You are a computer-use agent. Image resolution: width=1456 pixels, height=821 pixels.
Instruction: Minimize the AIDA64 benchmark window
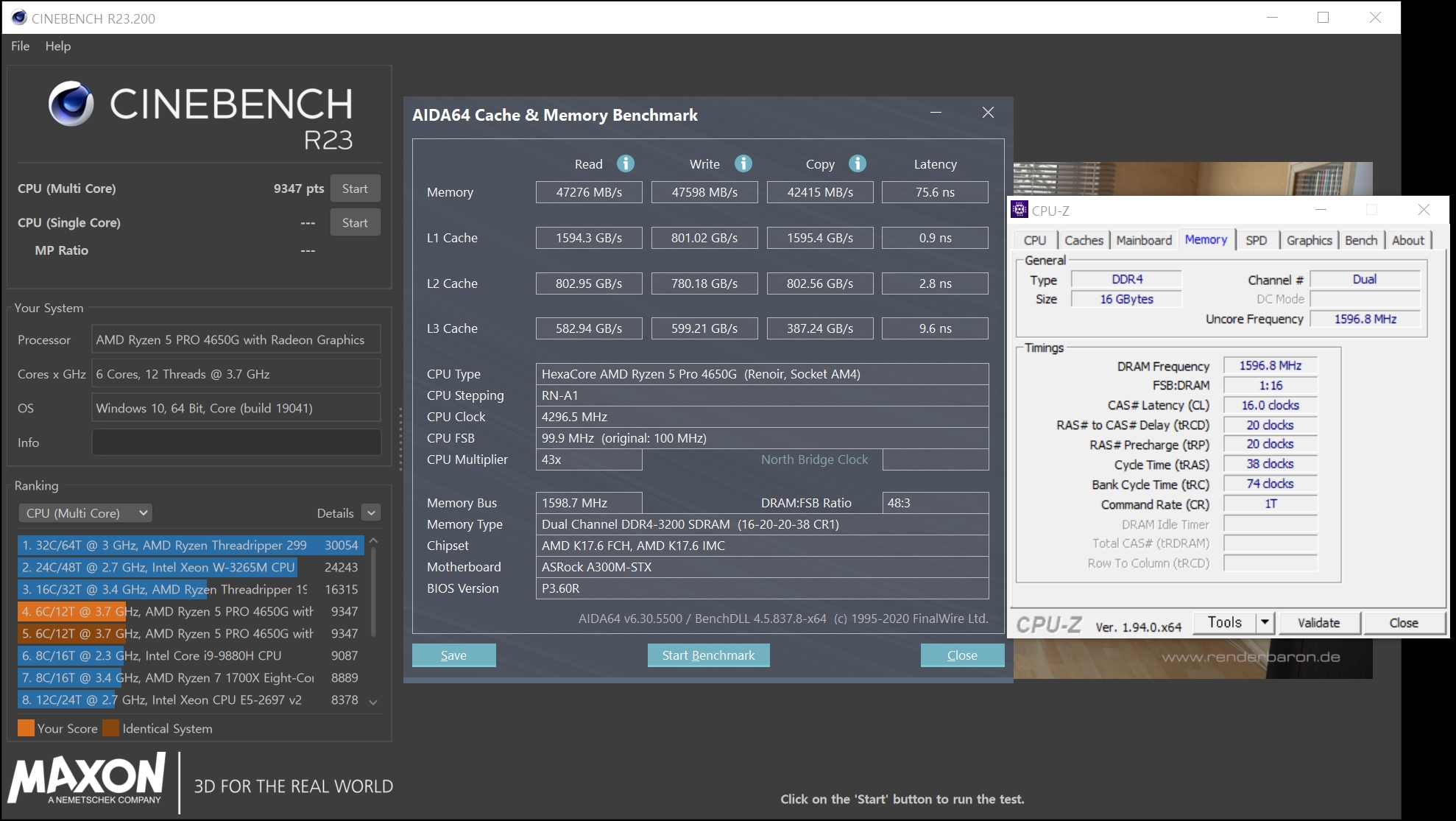(x=936, y=113)
